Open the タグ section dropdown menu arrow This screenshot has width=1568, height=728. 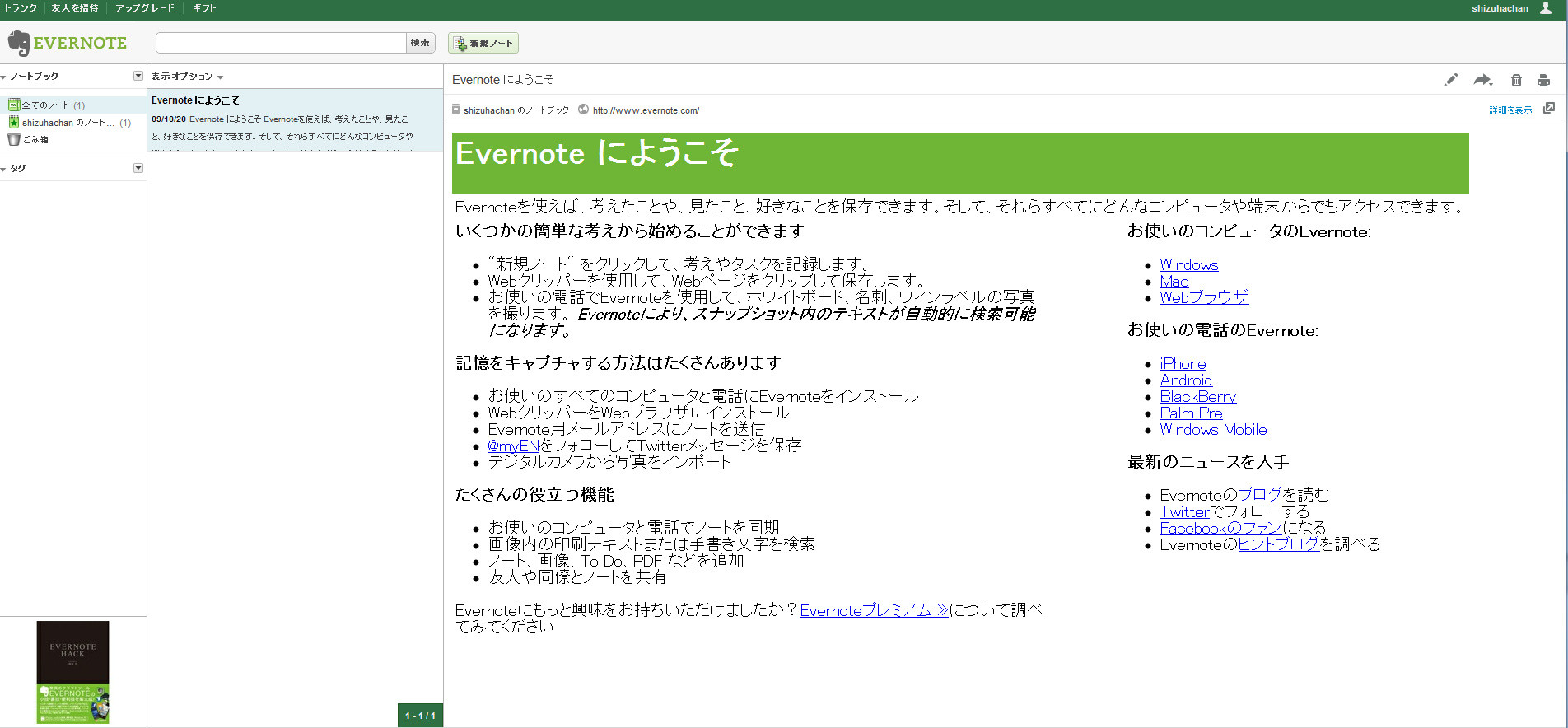pyautogui.click(x=138, y=168)
